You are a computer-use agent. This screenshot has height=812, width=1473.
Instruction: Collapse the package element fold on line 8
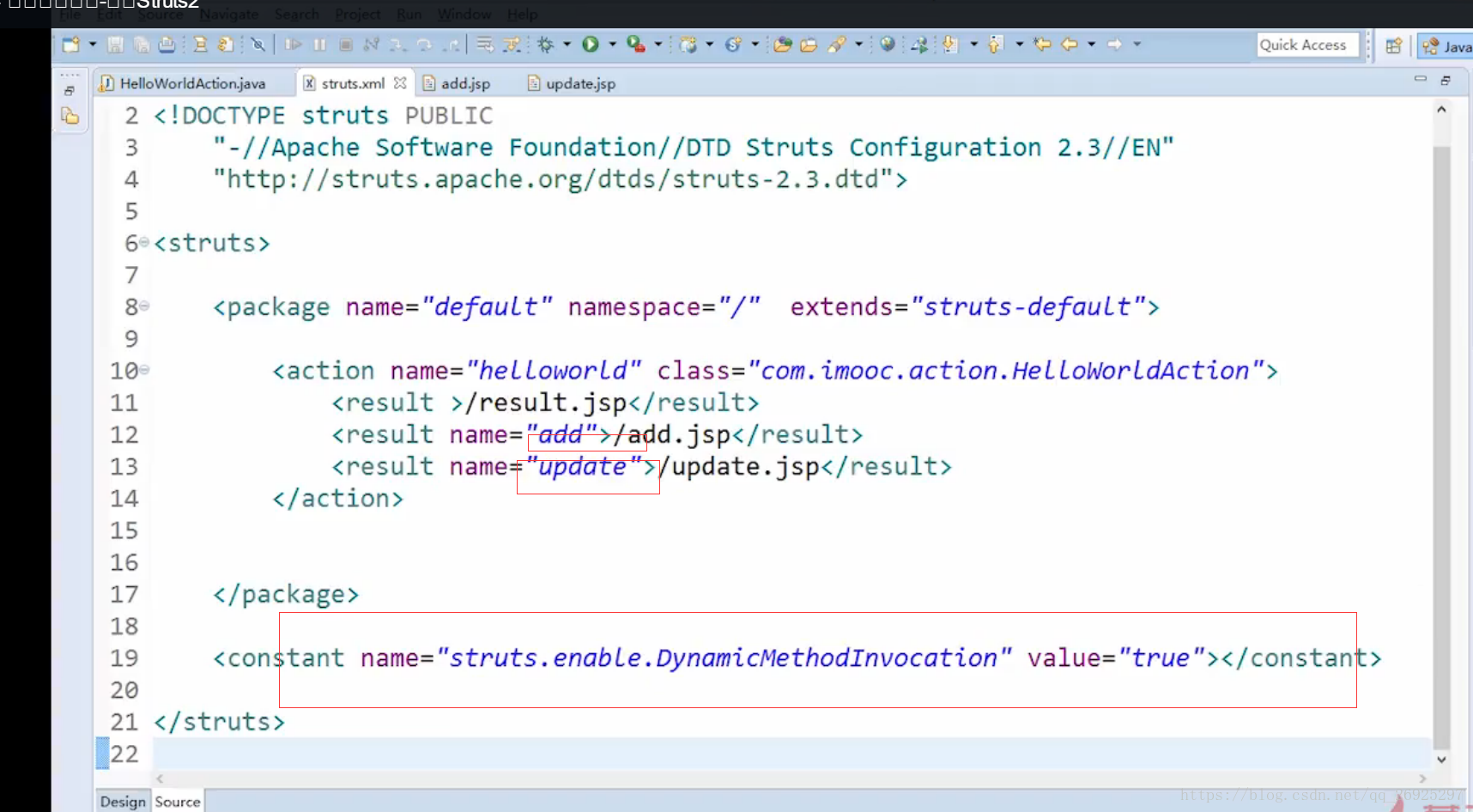click(144, 306)
